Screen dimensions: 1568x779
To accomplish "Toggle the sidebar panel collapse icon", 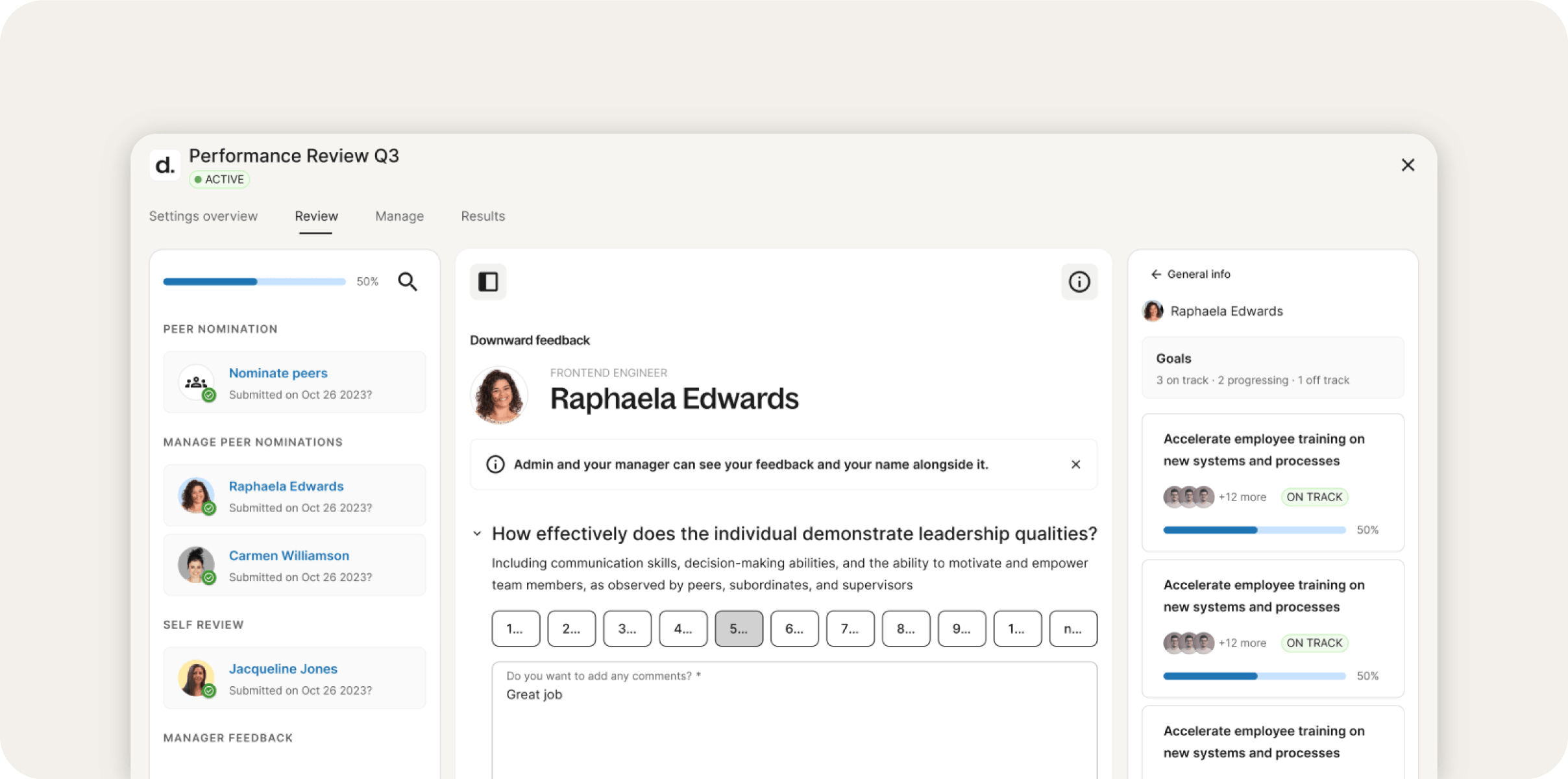I will (488, 281).
